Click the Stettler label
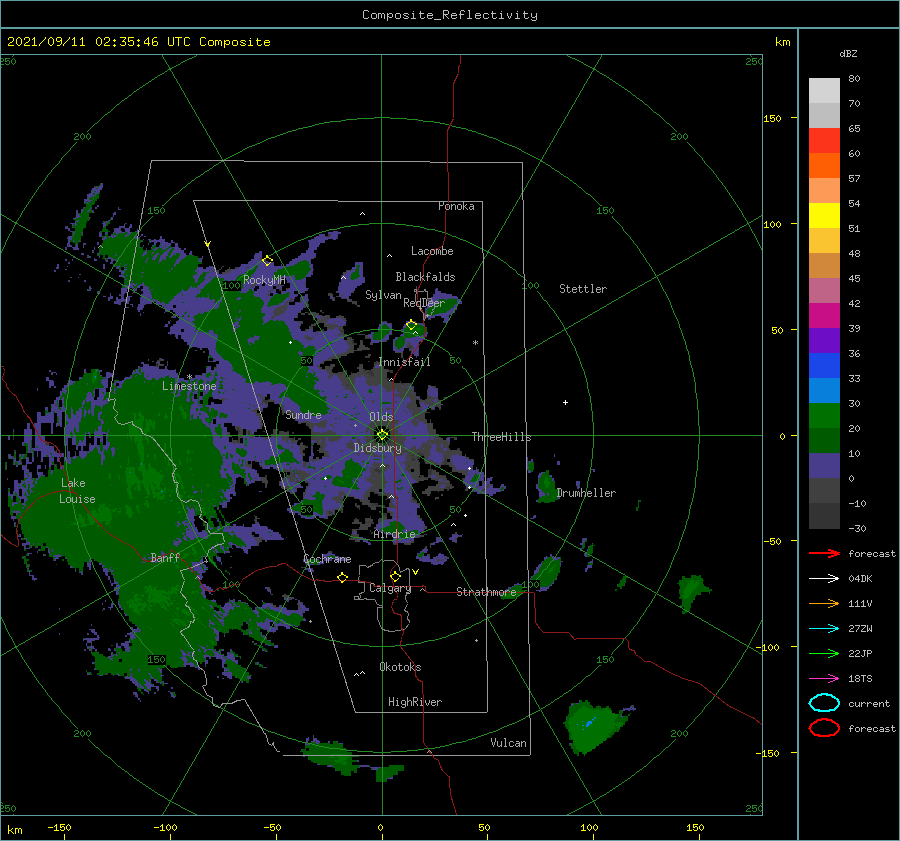The image size is (900, 841). click(x=583, y=289)
